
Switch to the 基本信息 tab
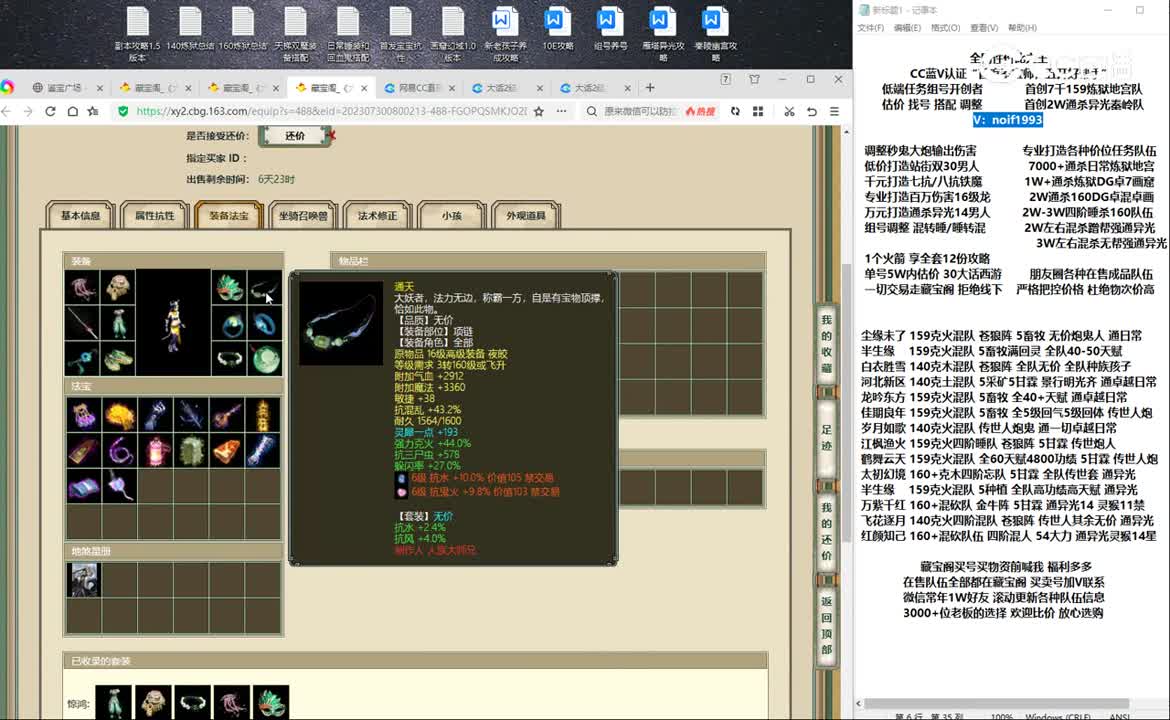pyautogui.click(x=81, y=216)
